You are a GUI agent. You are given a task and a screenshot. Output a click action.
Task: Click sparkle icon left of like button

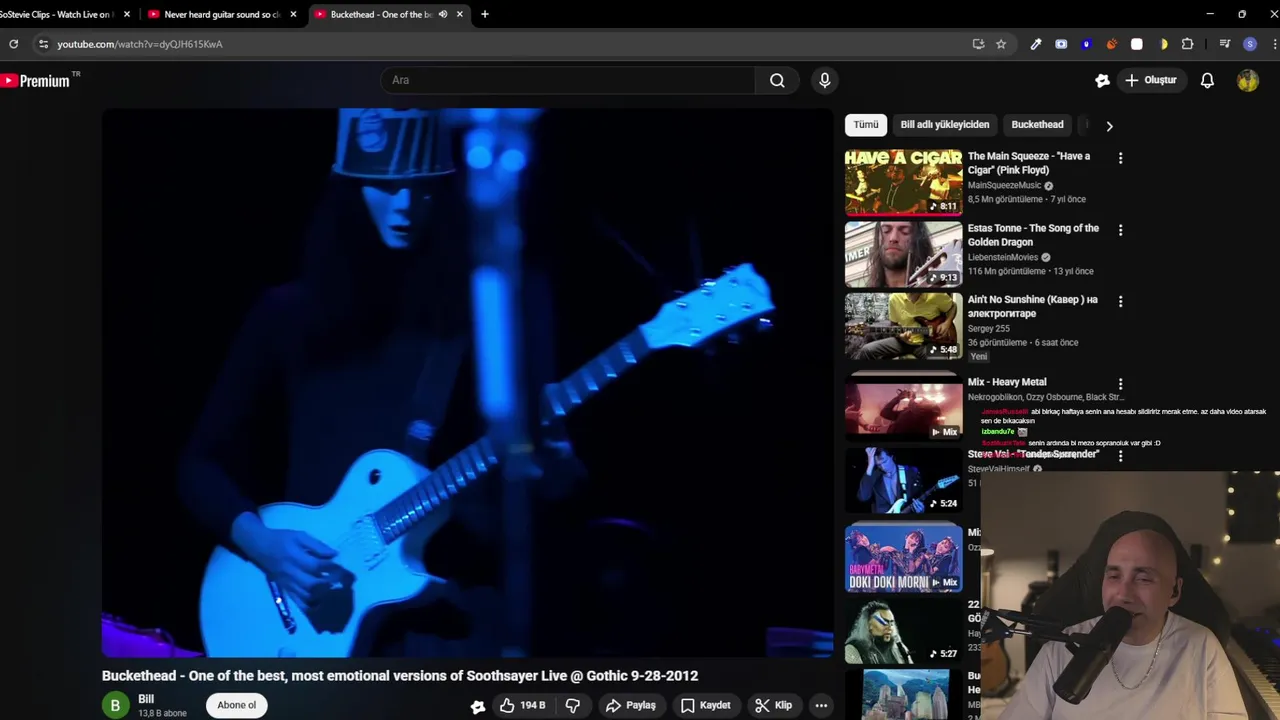click(478, 706)
